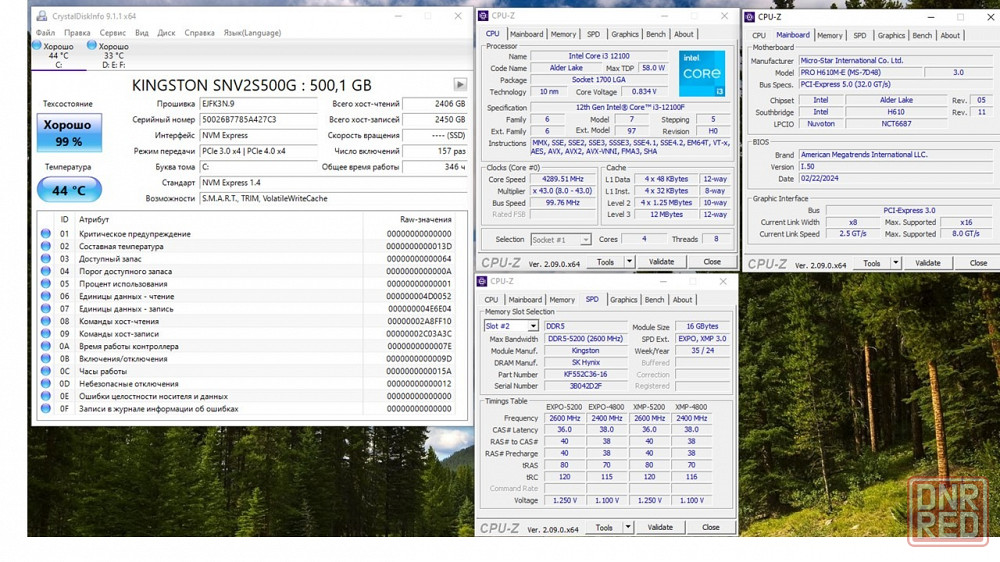Viewport: 1000px width, 562px height.
Task: Click the serial number field 50026B7785A427C3
Action: 258,119
